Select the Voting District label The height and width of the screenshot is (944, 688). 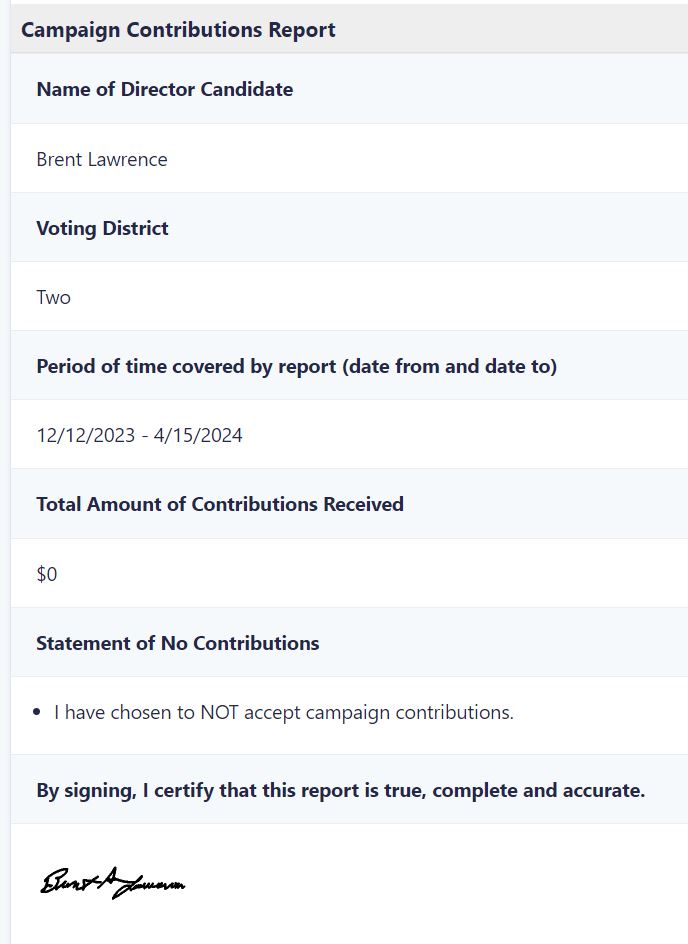tap(102, 228)
